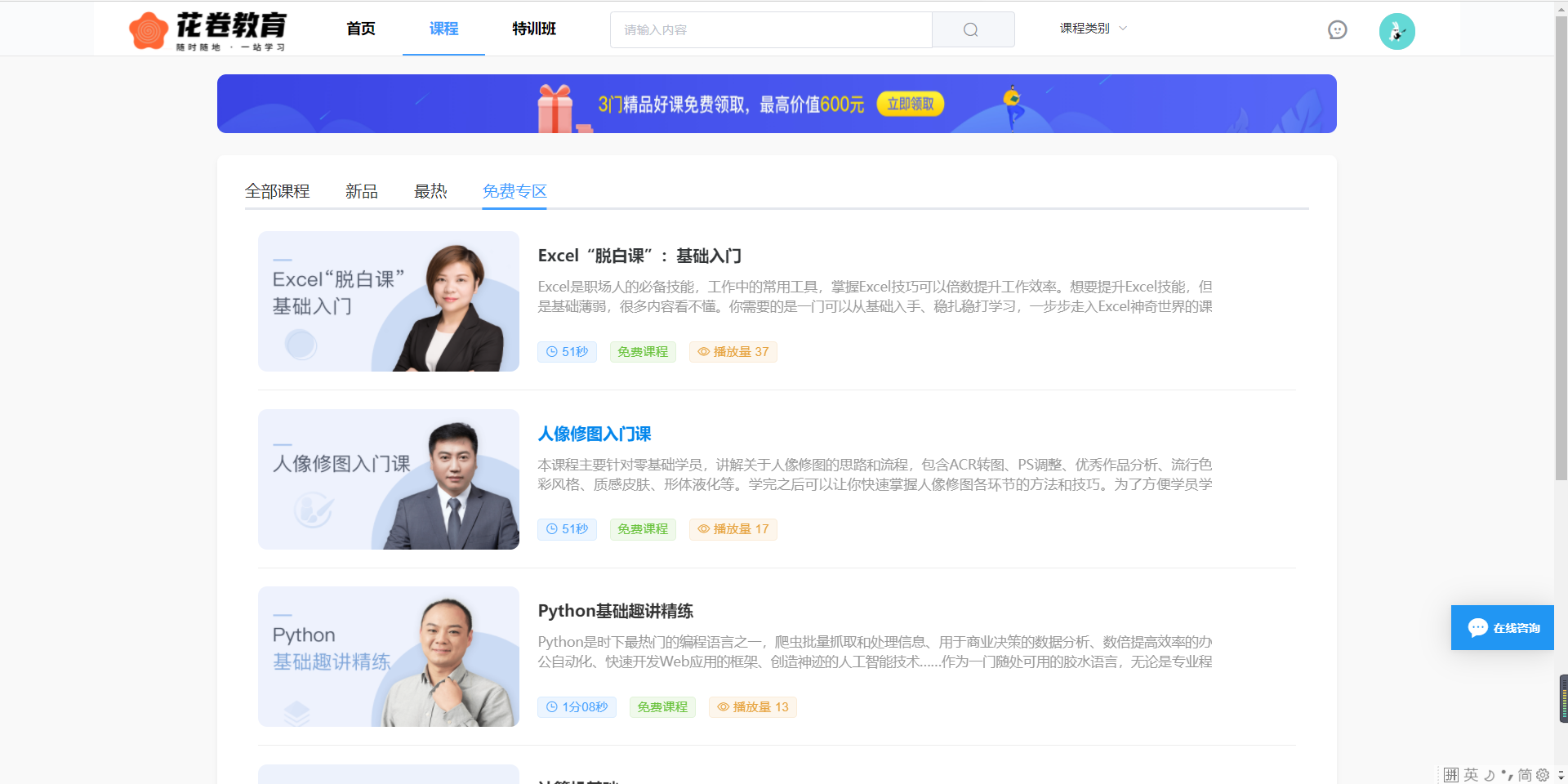The height and width of the screenshot is (784, 1568).
Task: Click the IME 简 simplified Chinese icon
Action: (x=1525, y=775)
